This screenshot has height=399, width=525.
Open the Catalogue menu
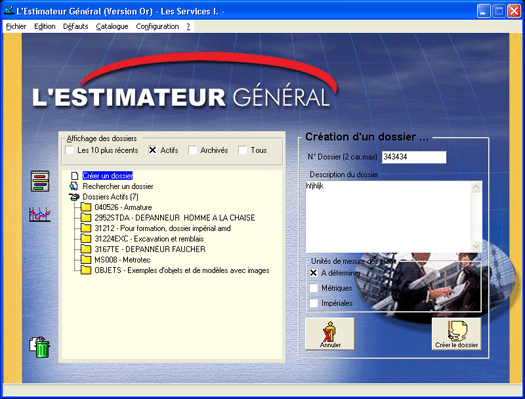(112, 26)
